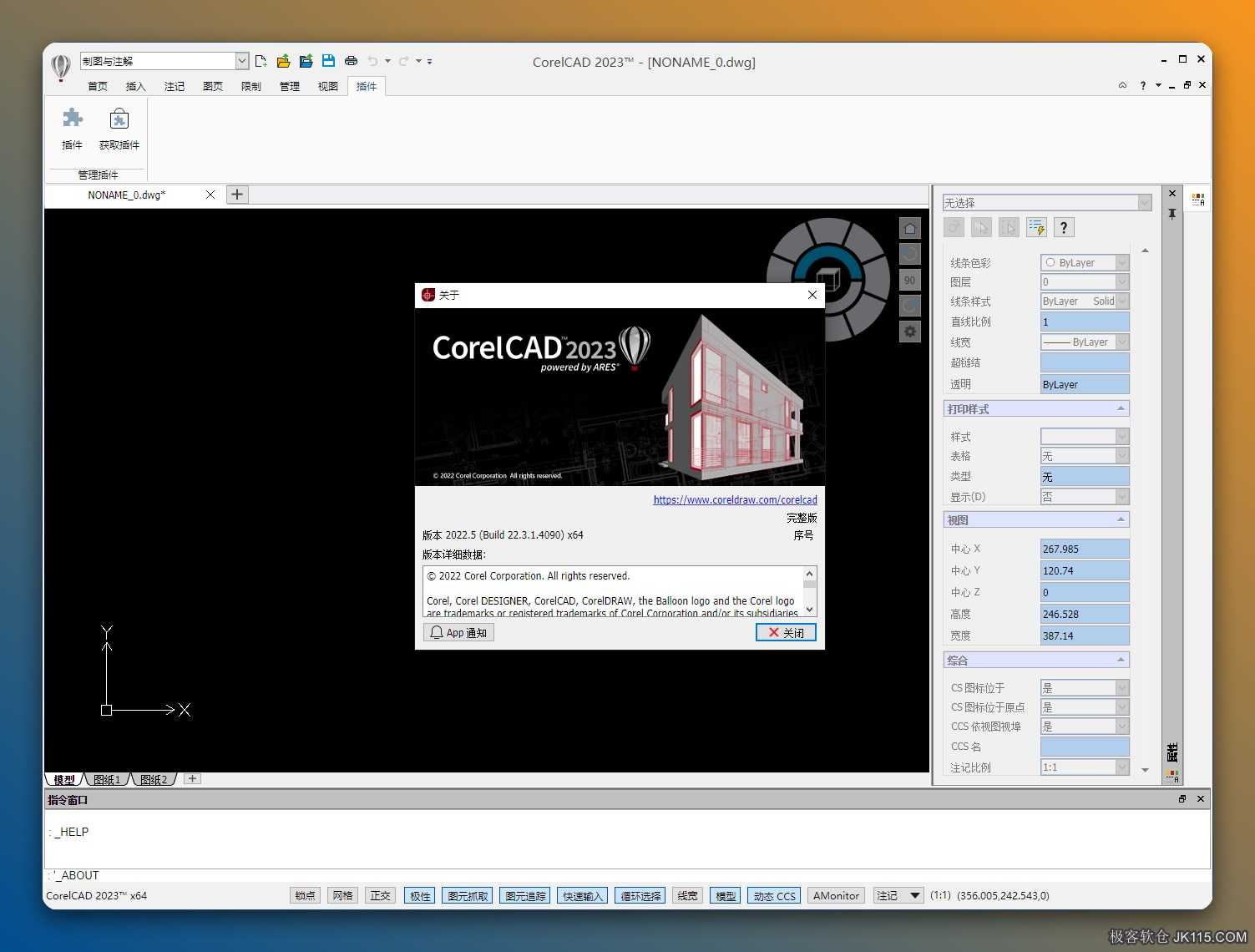Screen dimensions: 1255x952
Task: Click the 直线比例 value field
Action: (1085, 322)
